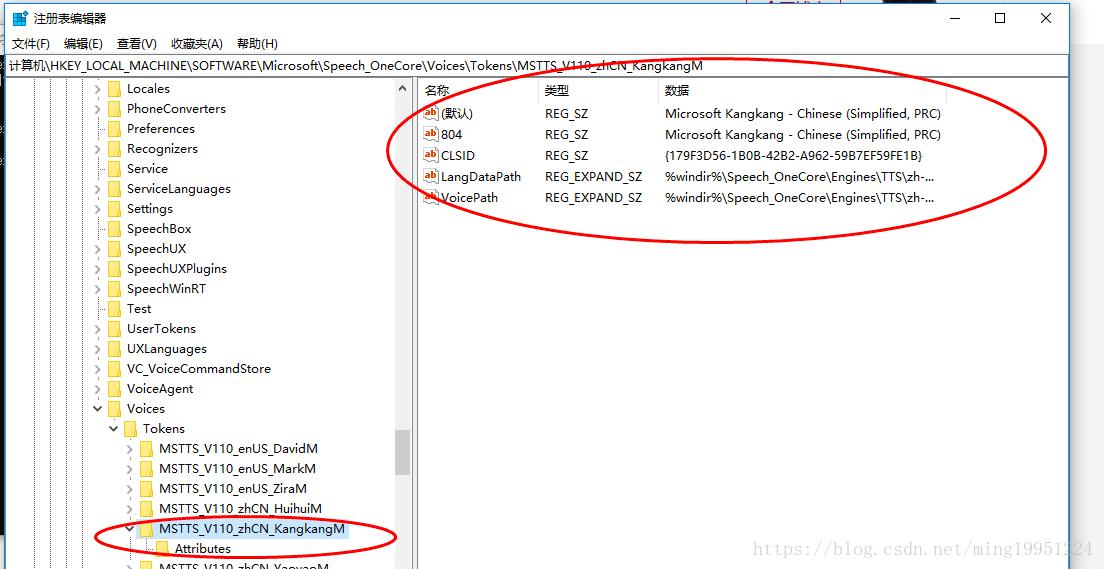Viewport: 1104px width, 569px height.
Task: Expand the SpeechUX key
Action: [98, 249]
